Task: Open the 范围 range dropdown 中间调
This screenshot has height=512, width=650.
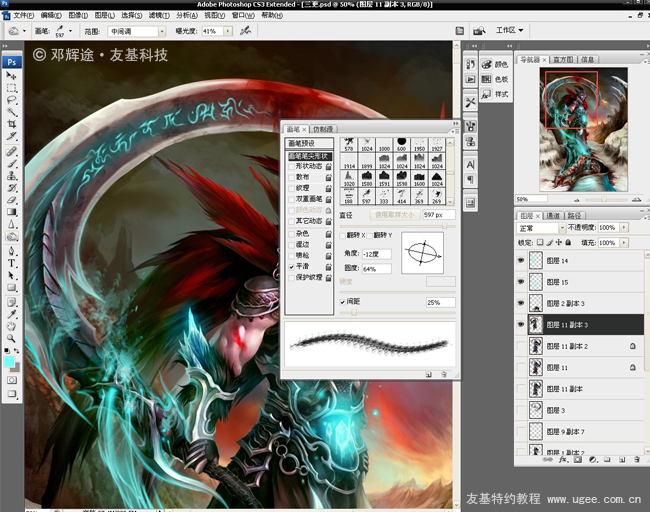Action: pos(136,31)
